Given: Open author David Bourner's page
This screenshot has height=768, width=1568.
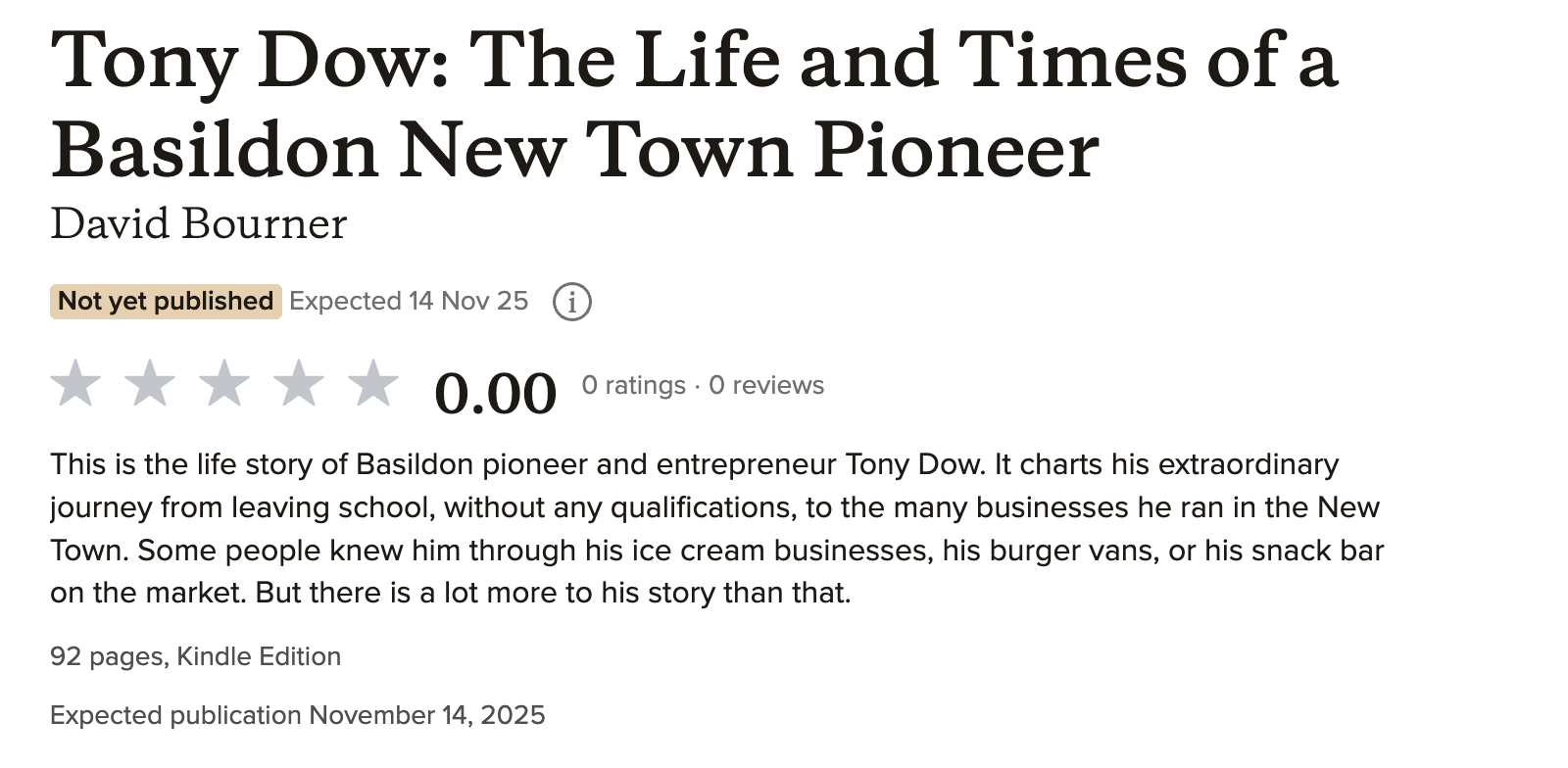Looking at the screenshot, I should (198, 224).
